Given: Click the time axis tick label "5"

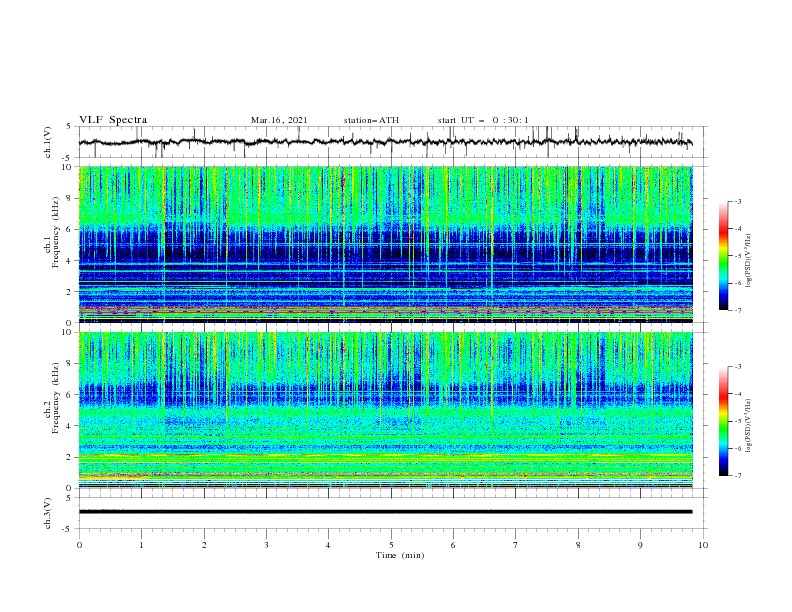Looking at the screenshot, I should tap(391, 545).
